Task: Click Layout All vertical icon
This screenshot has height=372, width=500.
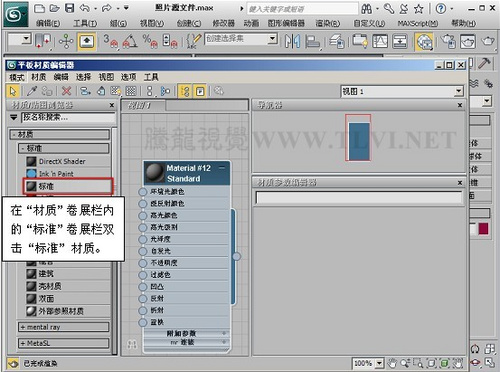Action: coord(150,91)
